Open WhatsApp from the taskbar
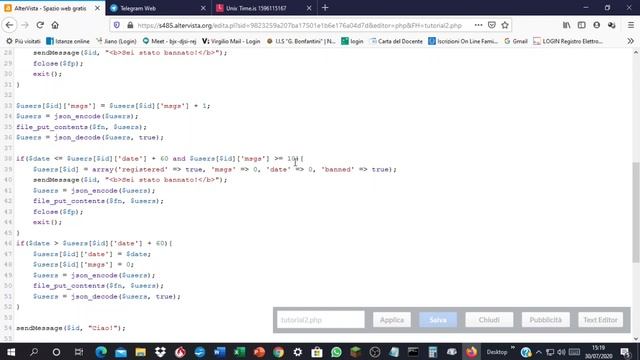This screenshot has width=640, height=360. pyautogui.click(x=336, y=352)
